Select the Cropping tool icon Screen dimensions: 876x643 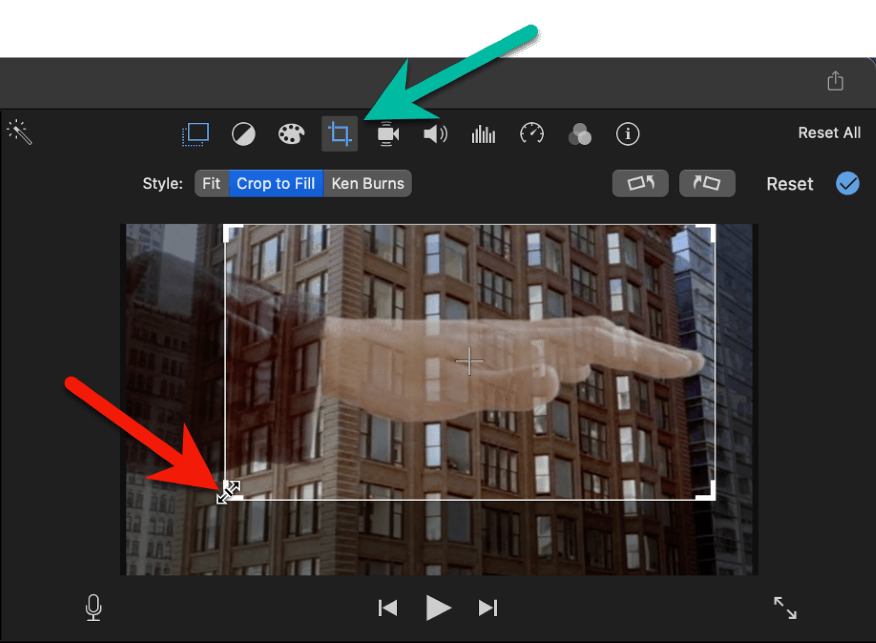pos(340,134)
